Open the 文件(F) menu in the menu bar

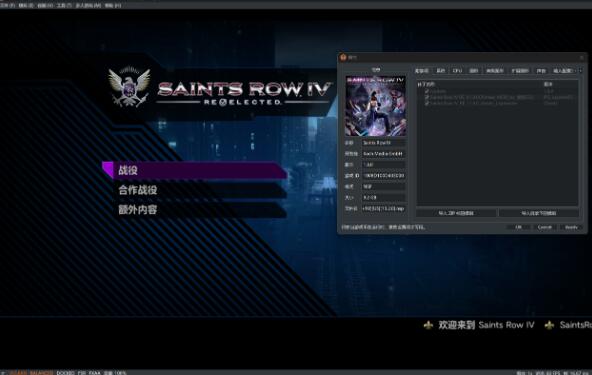coord(7,6)
